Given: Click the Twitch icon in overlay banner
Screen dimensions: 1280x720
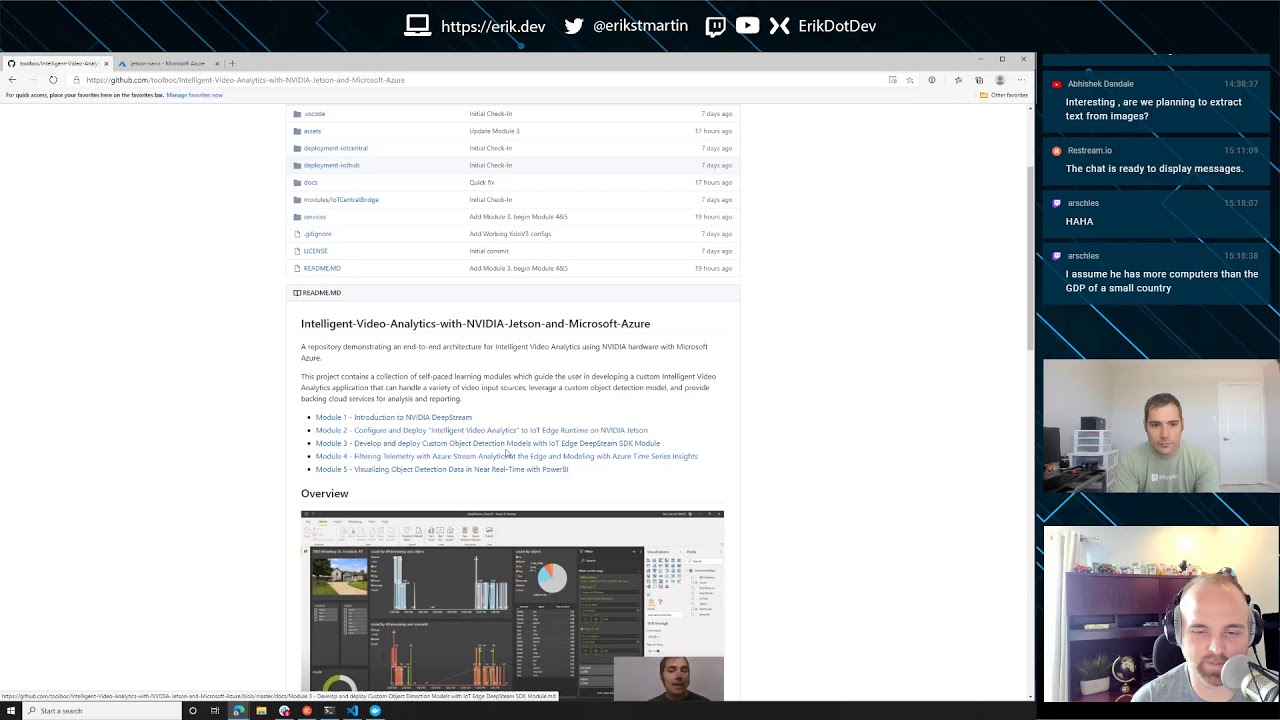Looking at the screenshot, I should pyautogui.click(x=715, y=26).
